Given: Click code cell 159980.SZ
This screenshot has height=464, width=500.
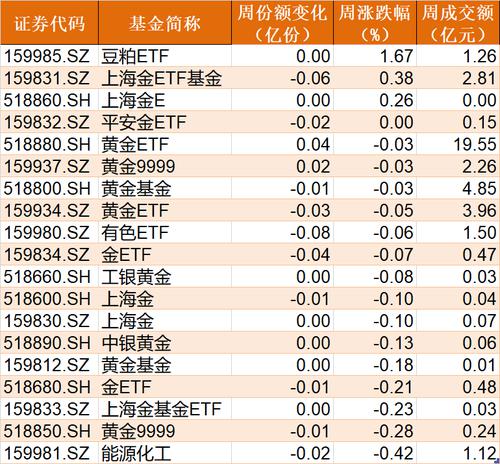Looking at the screenshot, I should 49,233.
